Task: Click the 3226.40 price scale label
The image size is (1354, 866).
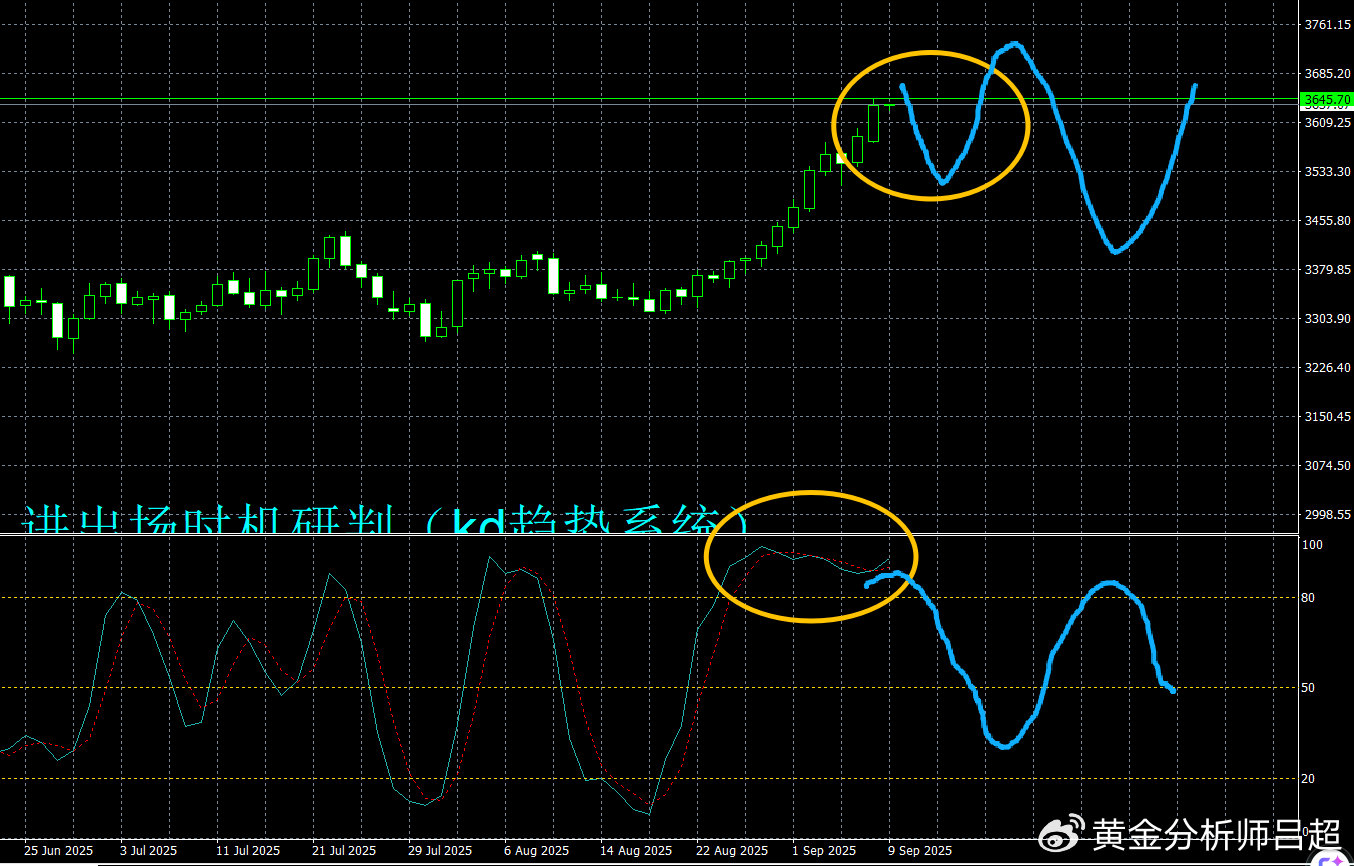Action: (1328, 368)
